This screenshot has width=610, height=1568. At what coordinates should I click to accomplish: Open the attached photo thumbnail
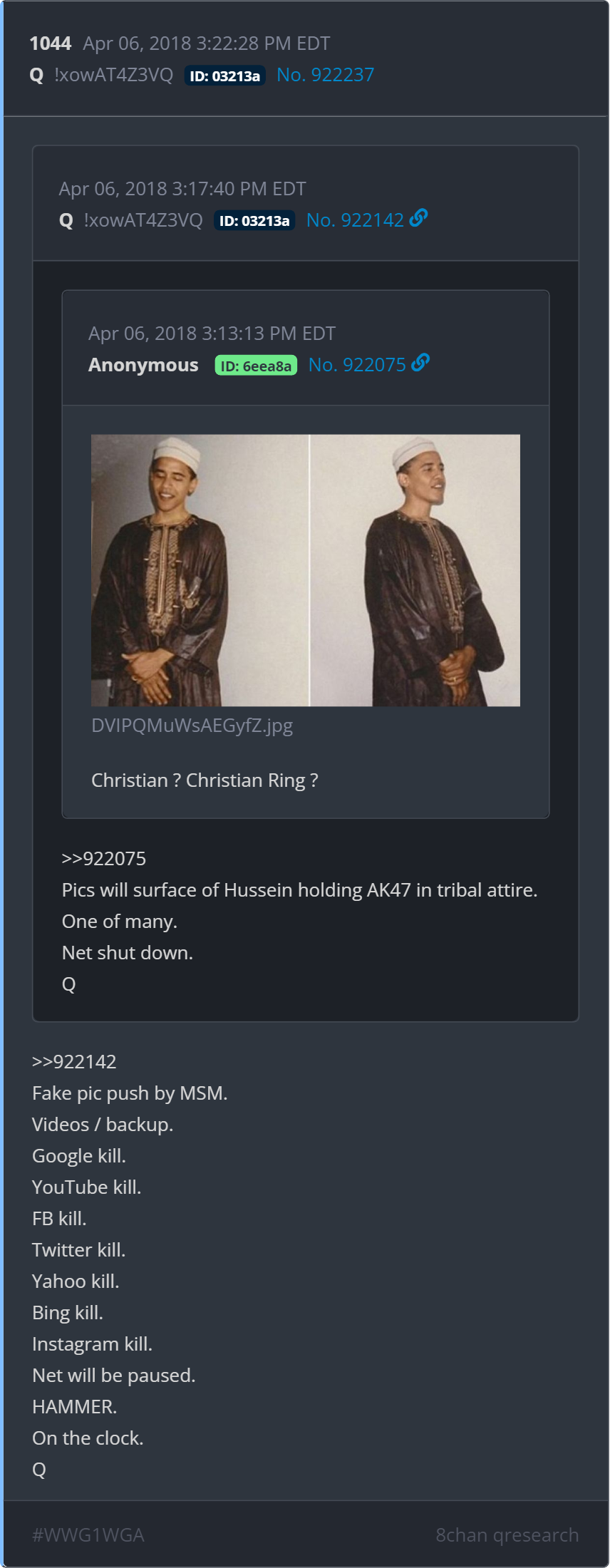click(x=306, y=570)
